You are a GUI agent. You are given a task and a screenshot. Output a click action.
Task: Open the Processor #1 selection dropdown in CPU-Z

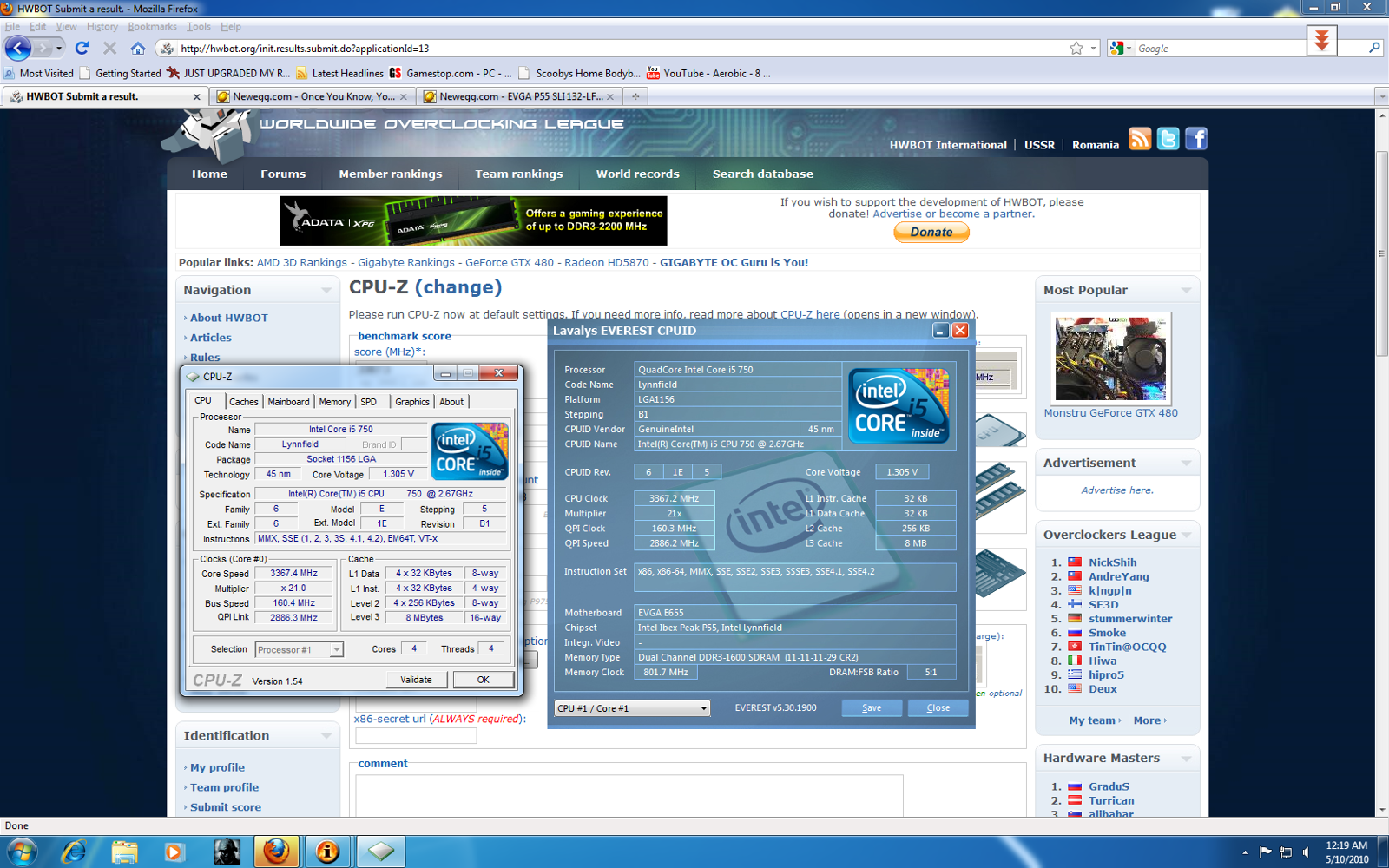(300, 649)
